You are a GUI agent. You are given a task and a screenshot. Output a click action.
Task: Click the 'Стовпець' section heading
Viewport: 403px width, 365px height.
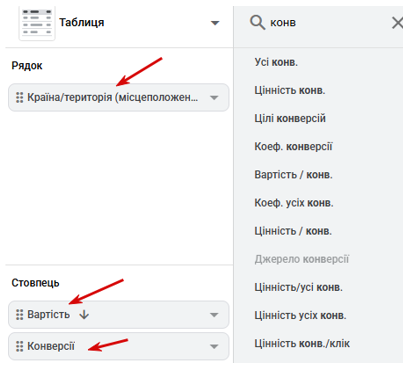(35, 283)
